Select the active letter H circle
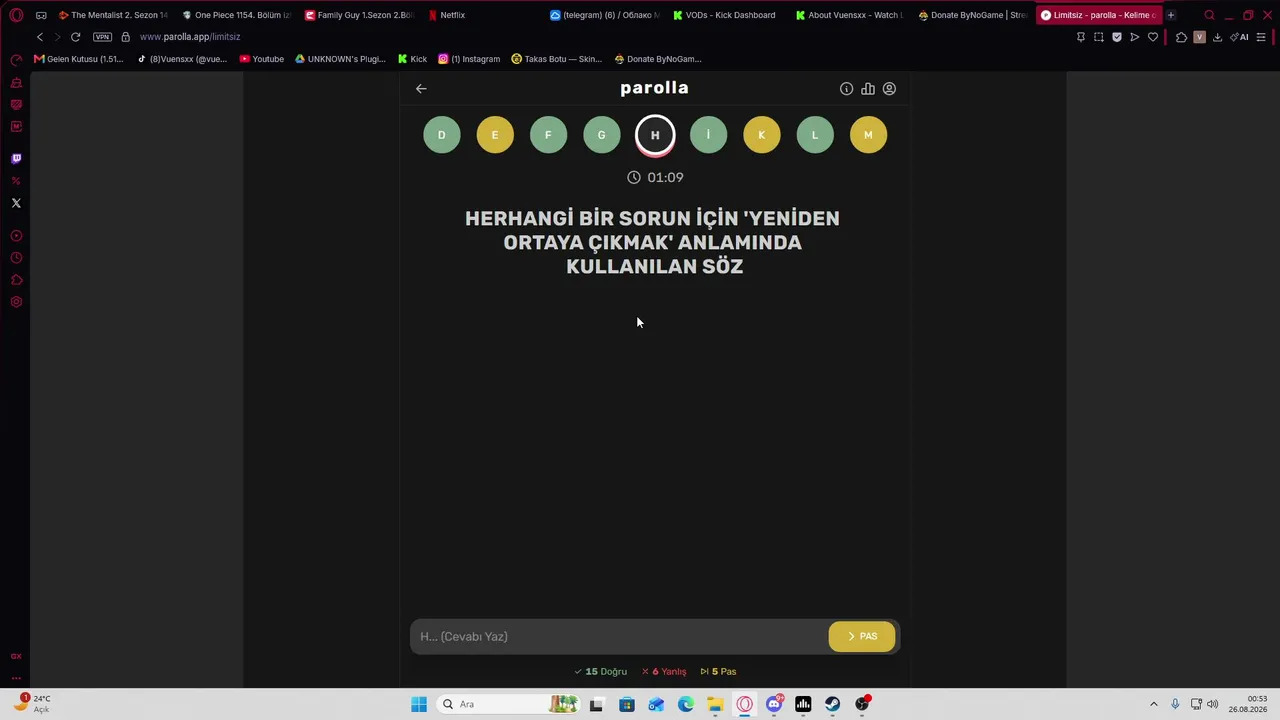 (655, 135)
